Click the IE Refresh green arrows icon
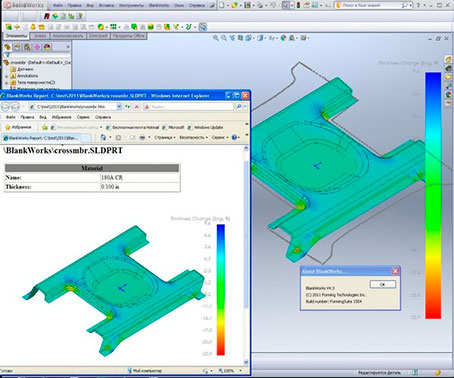 point(128,107)
